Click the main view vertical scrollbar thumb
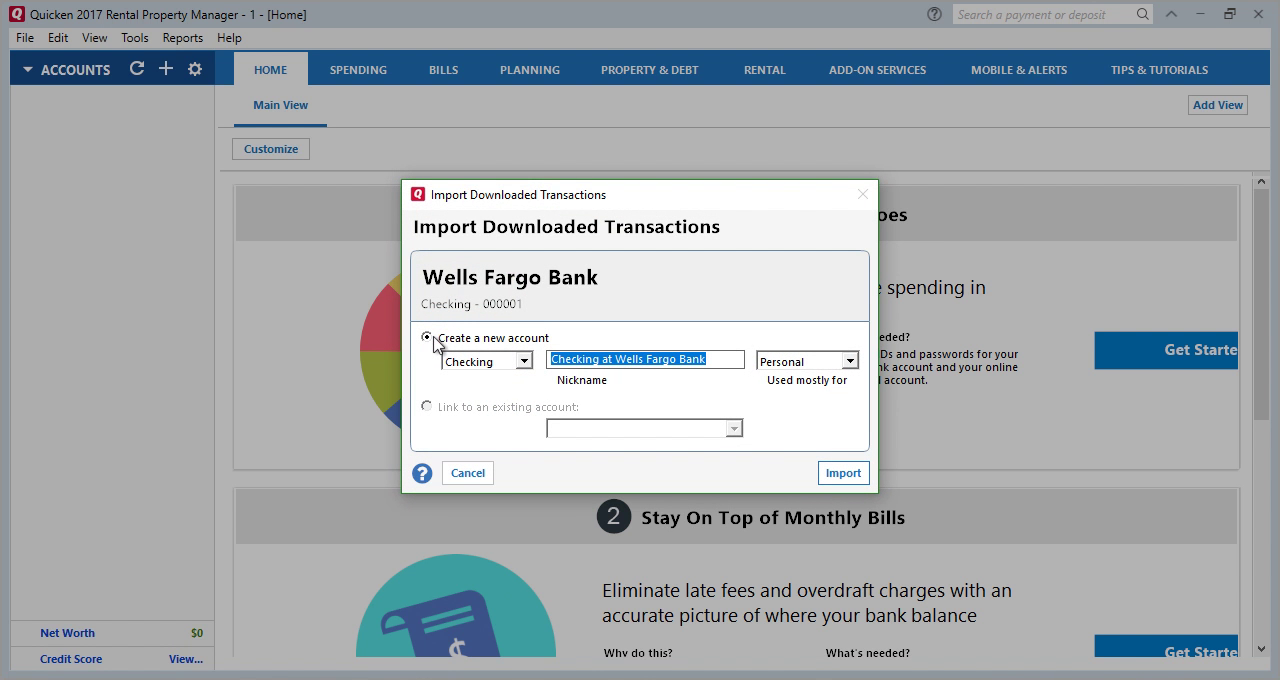Viewport: 1280px width, 680px height. [1261, 302]
